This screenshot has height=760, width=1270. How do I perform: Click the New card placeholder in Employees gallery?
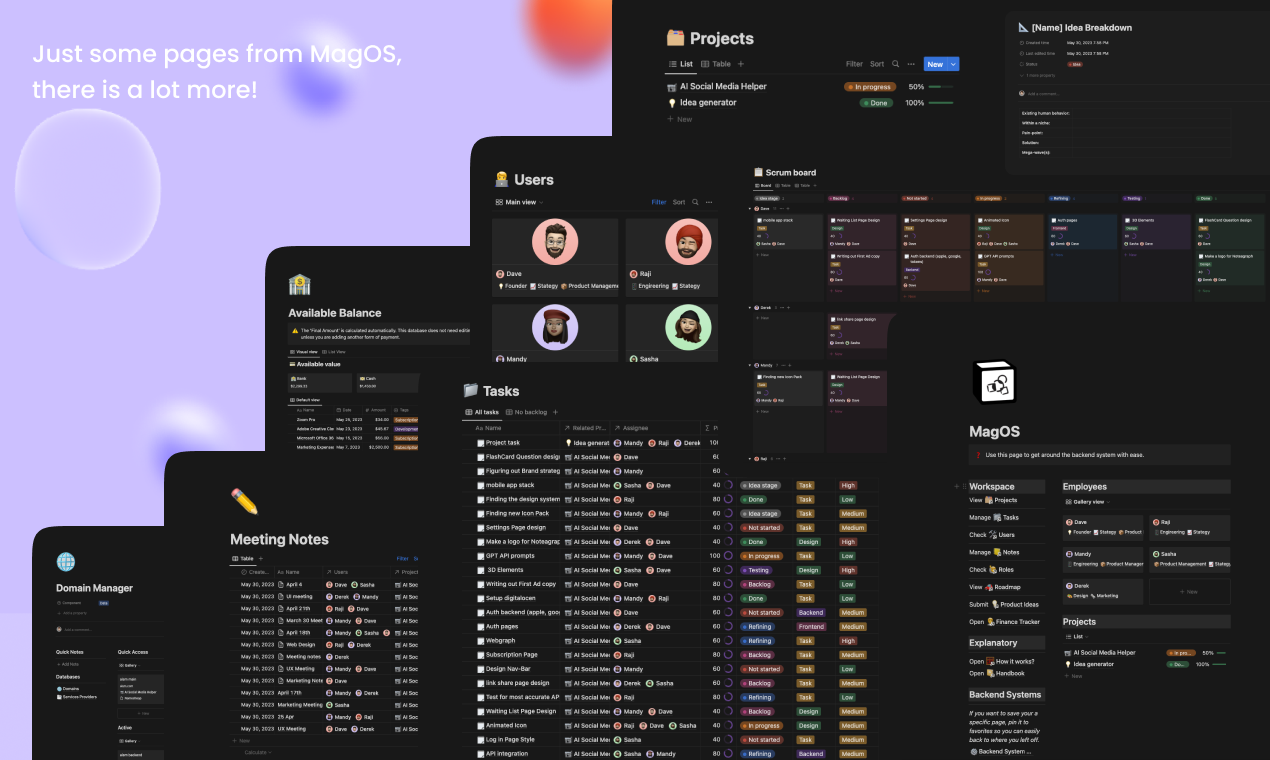click(x=1189, y=591)
